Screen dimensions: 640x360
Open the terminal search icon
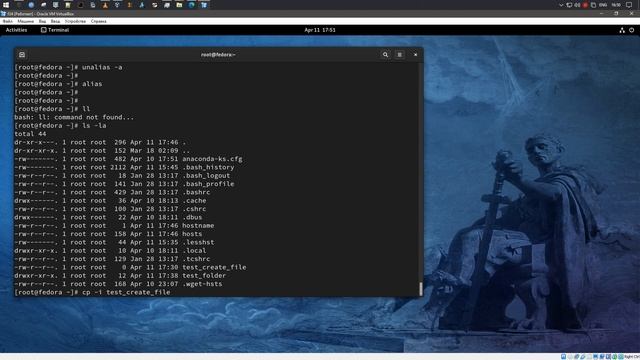(x=385, y=55)
